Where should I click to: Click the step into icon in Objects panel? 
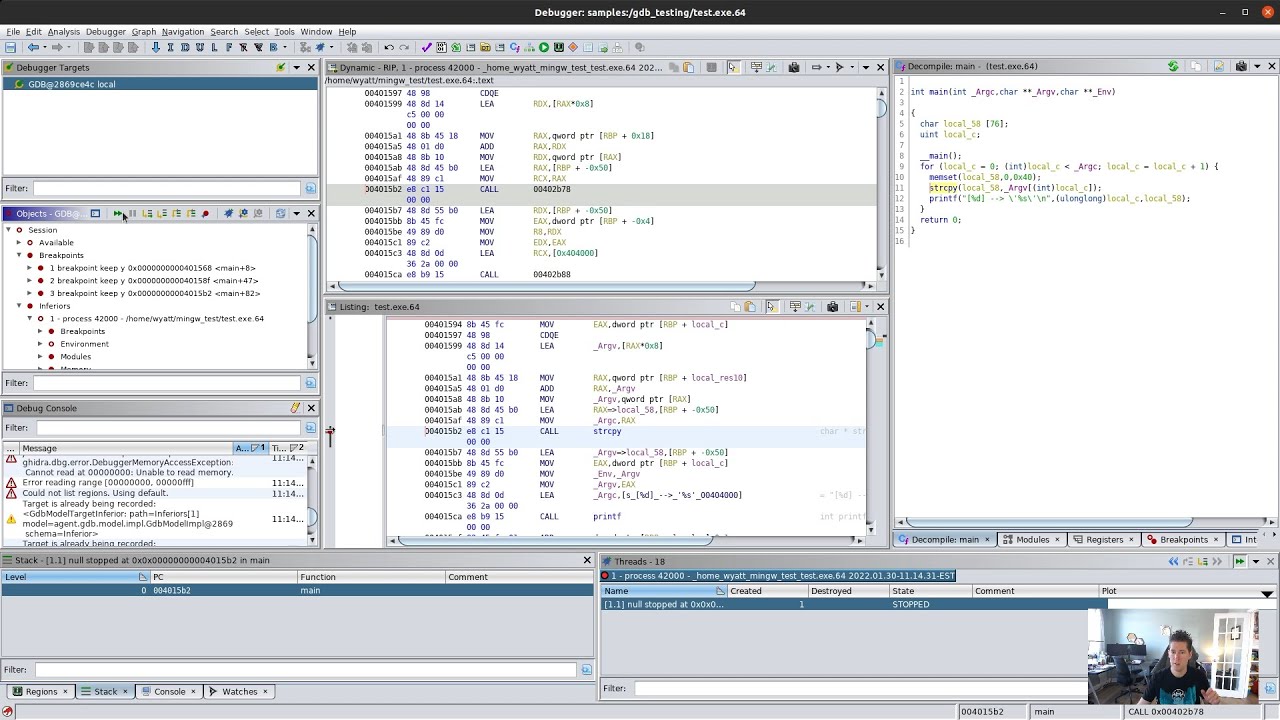click(x=147, y=213)
